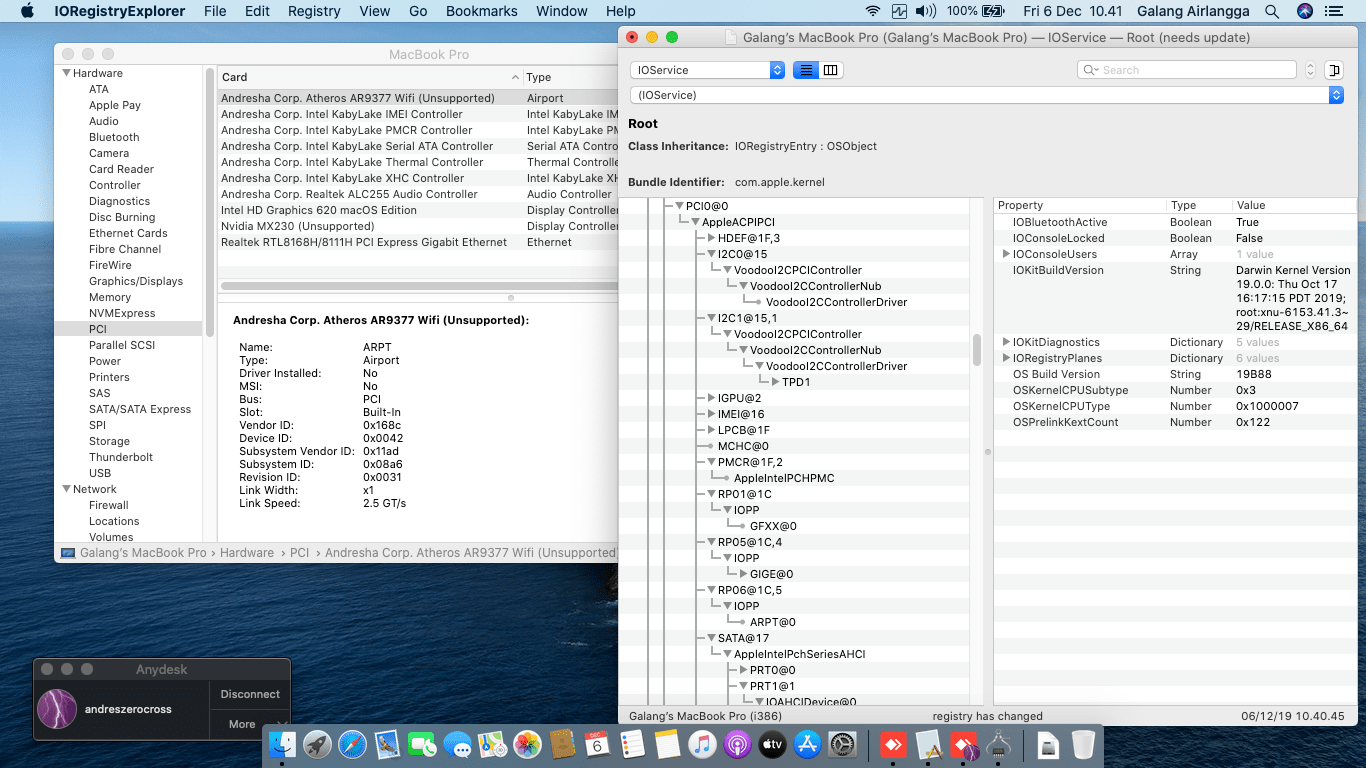
Task: Launch Safari from the Dock
Action: point(353,744)
